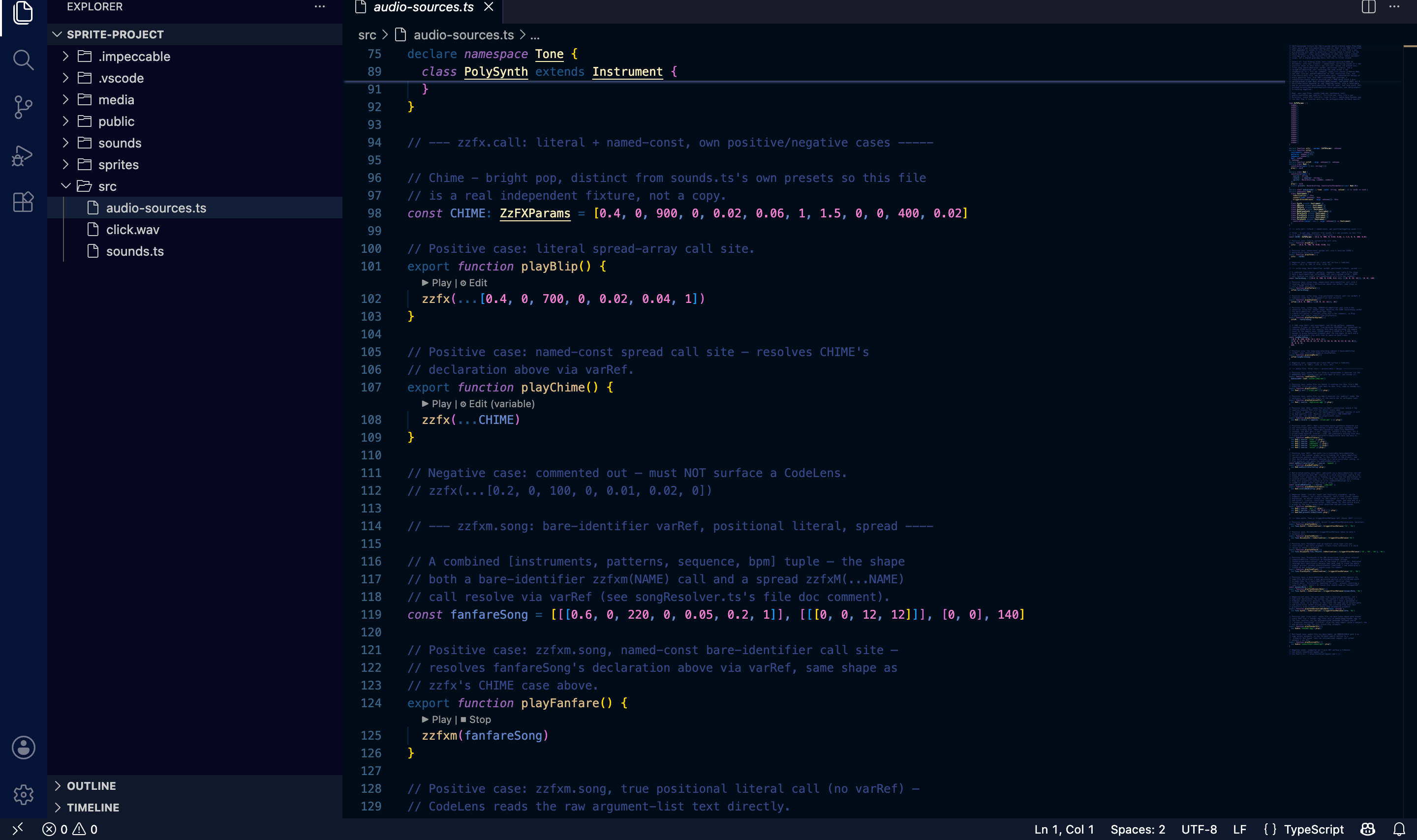
Task: Open click.wav from the file tree
Action: (x=195, y=229)
